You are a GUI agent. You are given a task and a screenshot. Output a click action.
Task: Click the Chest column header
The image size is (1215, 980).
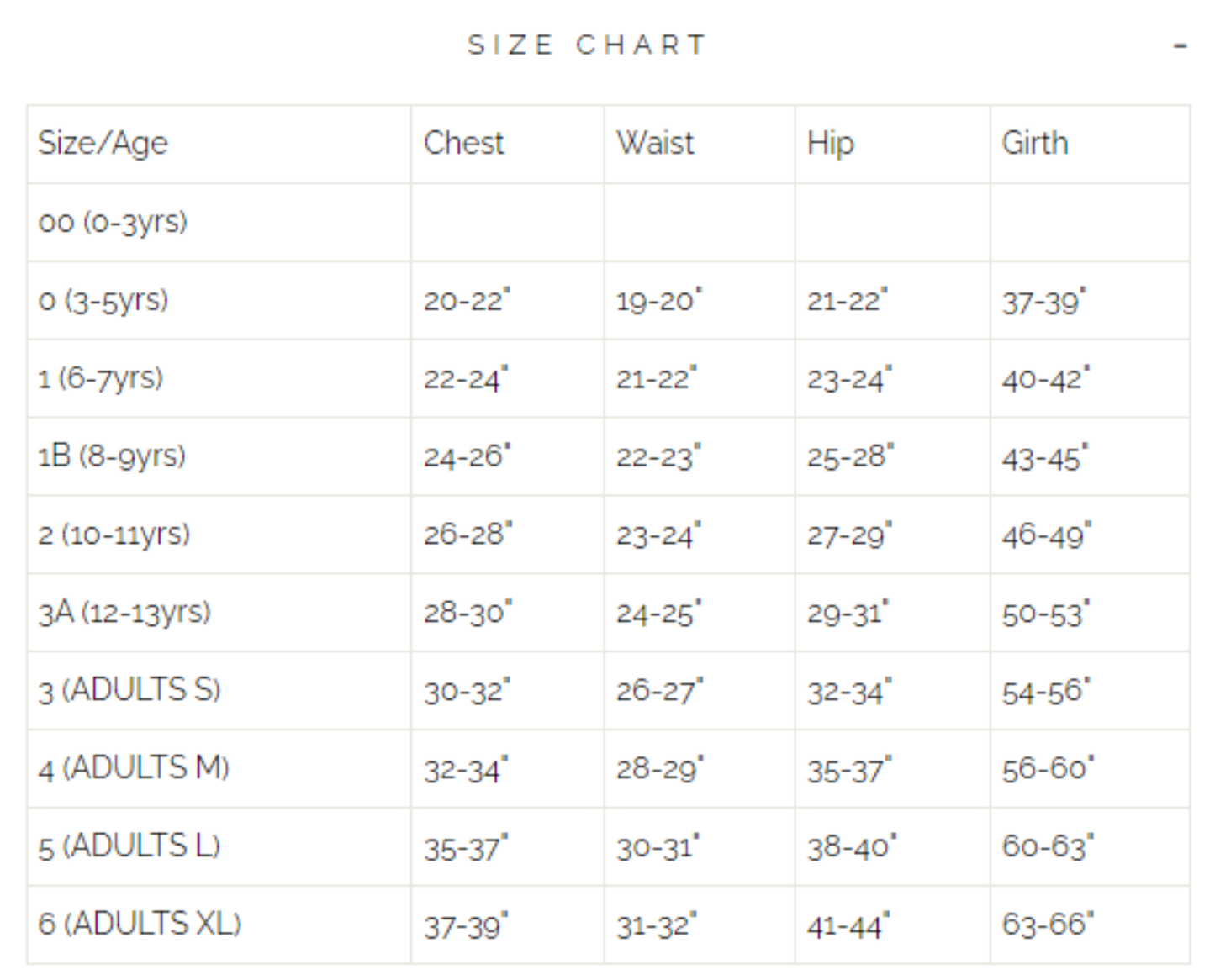(x=463, y=144)
